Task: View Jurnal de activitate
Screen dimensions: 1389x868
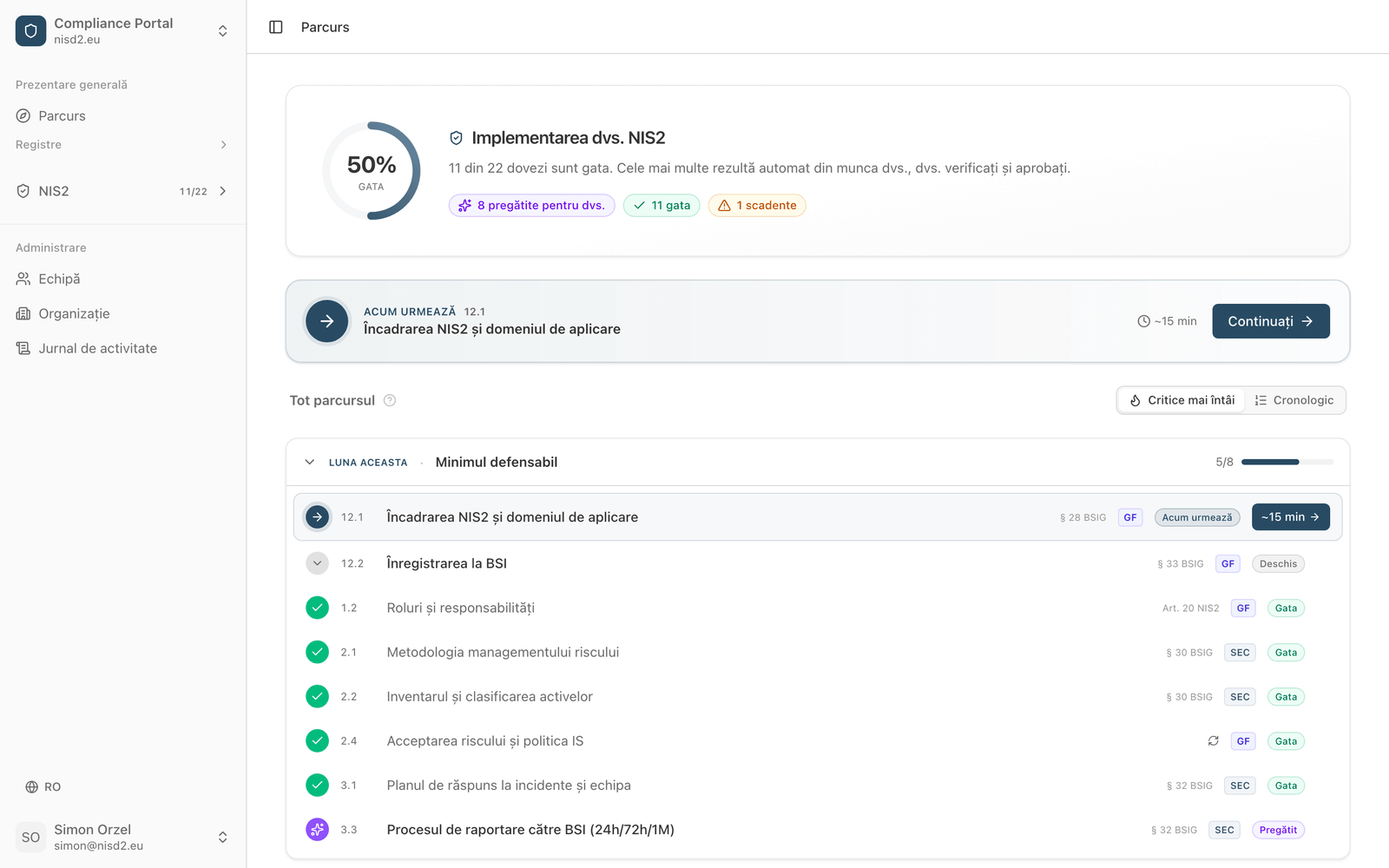Action: pyautogui.click(x=122, y=348)
